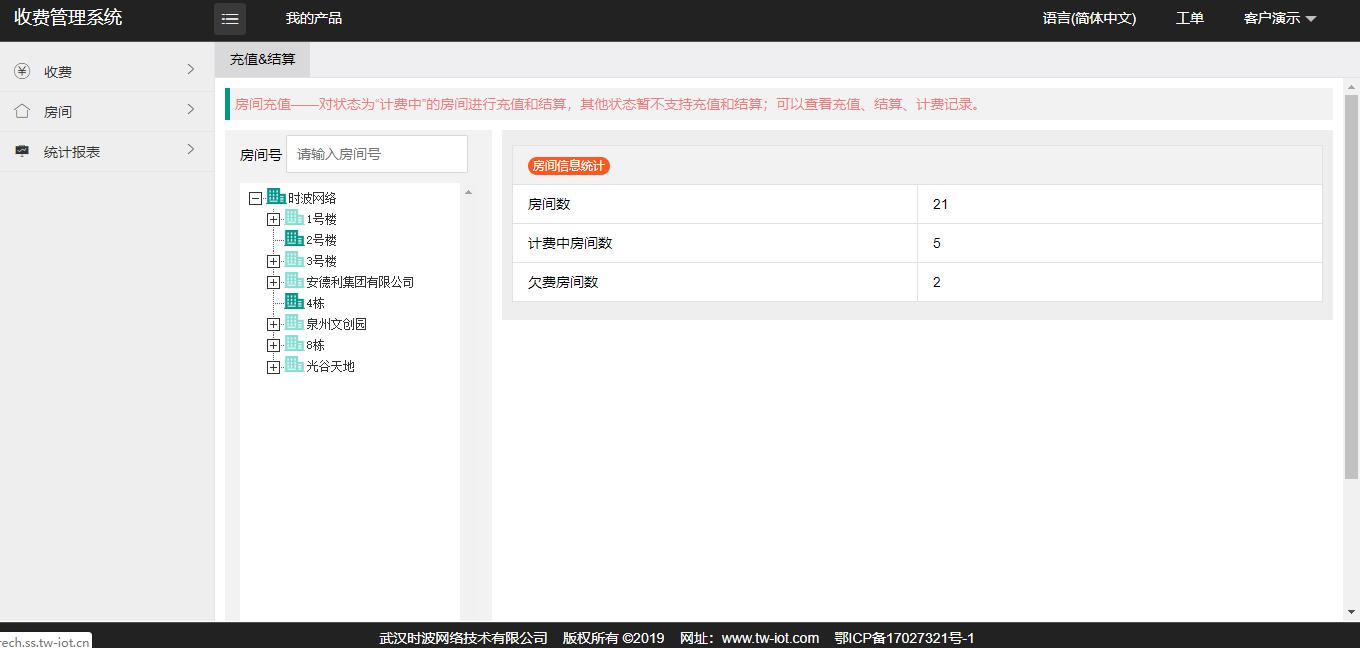Image resolution: width=1360 pixels, height=648 pixels.
Task: Click the 泉州文创园 building icon
Action: [294, 323]
